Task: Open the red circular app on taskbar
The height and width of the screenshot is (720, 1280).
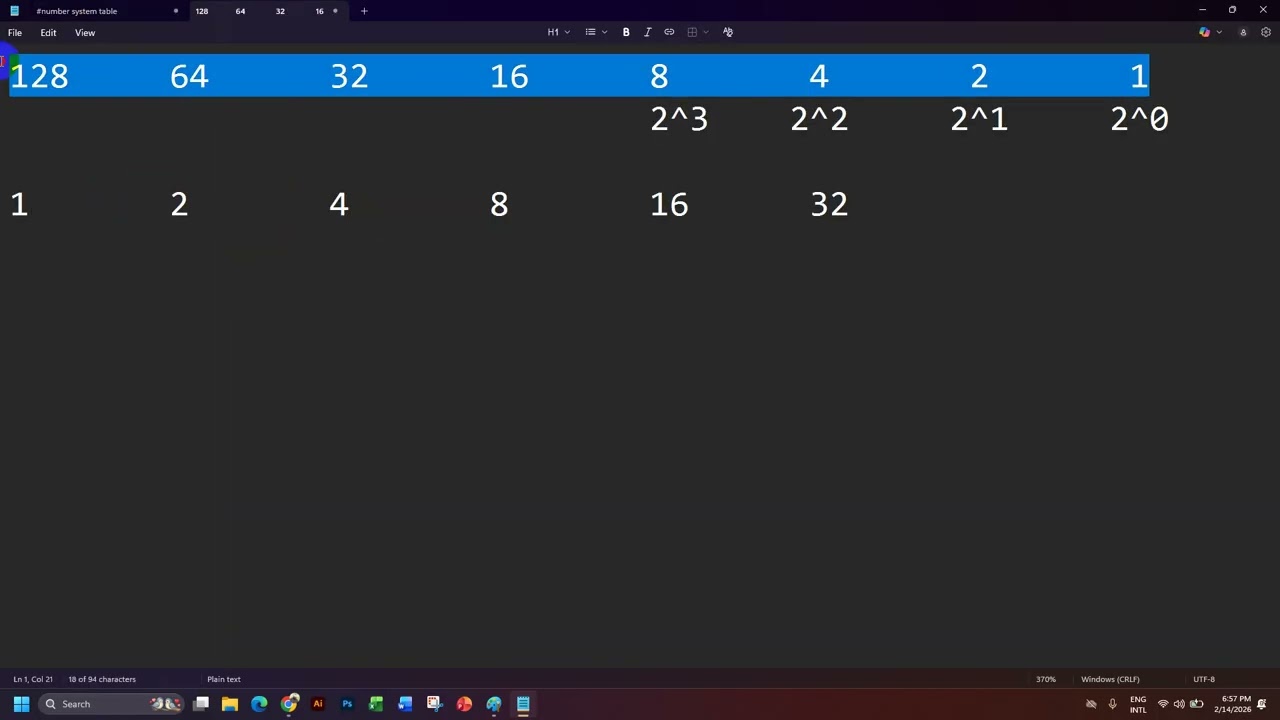Action: (x=464, y=704)
